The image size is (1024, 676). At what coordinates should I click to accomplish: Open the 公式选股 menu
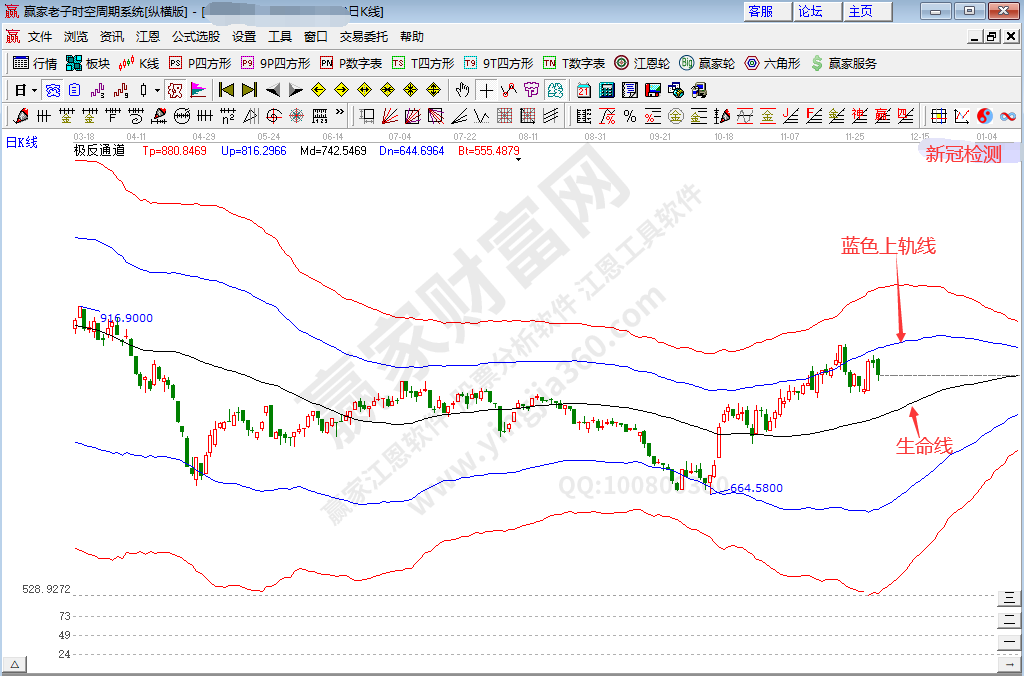[x=196, y=36]
